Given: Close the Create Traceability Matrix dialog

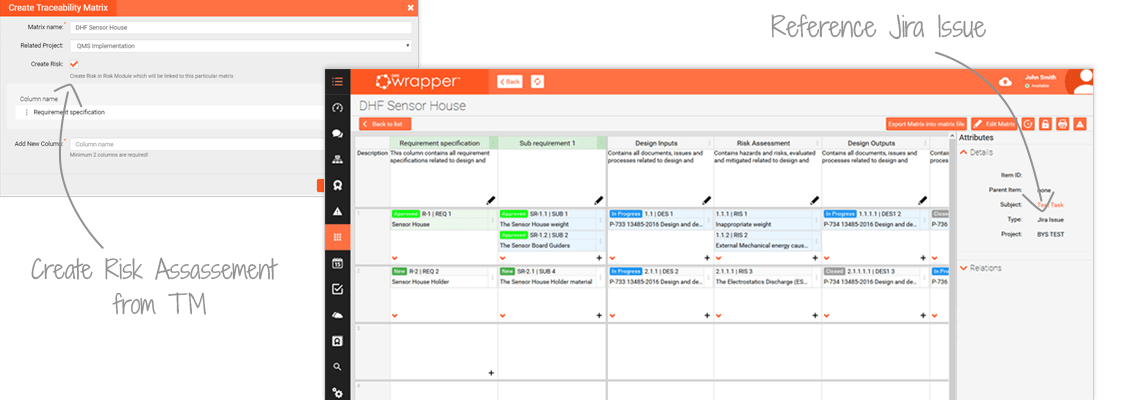Looking at the screenshot, I should pos(410,8).
